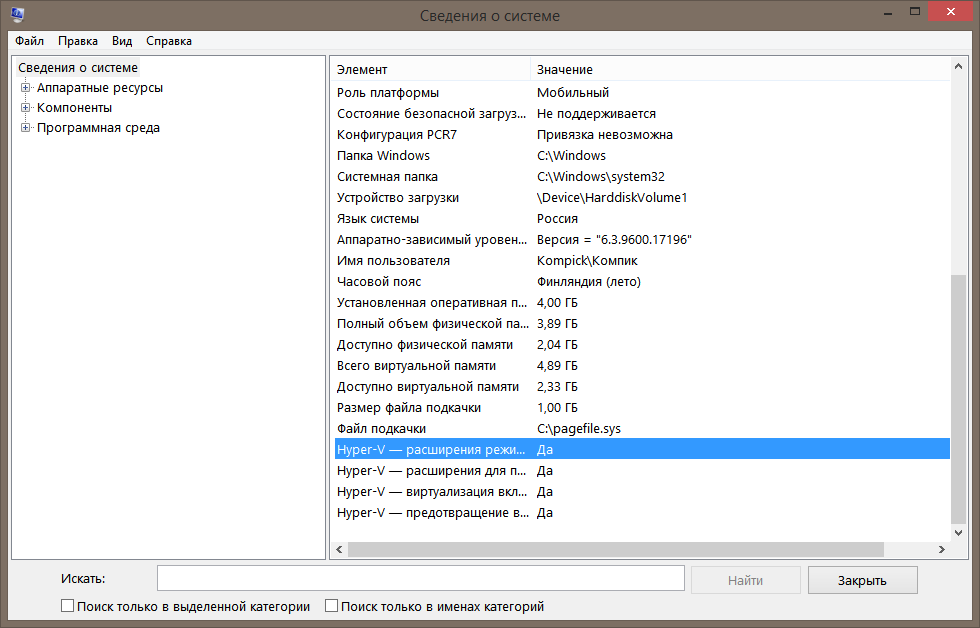Viewport: 980px width, 628px height.
Task: Enable Поиск только в выделенной категории checkbox
Action: [x=68, y=606]
